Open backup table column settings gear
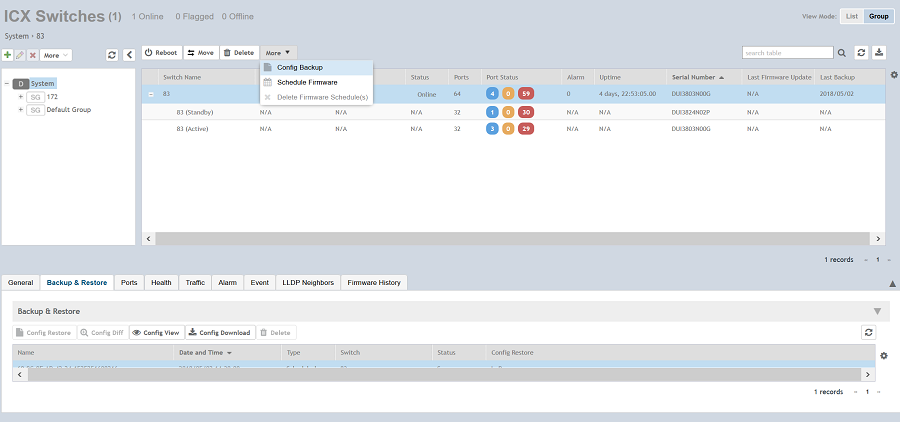 [x=884, y=356]
